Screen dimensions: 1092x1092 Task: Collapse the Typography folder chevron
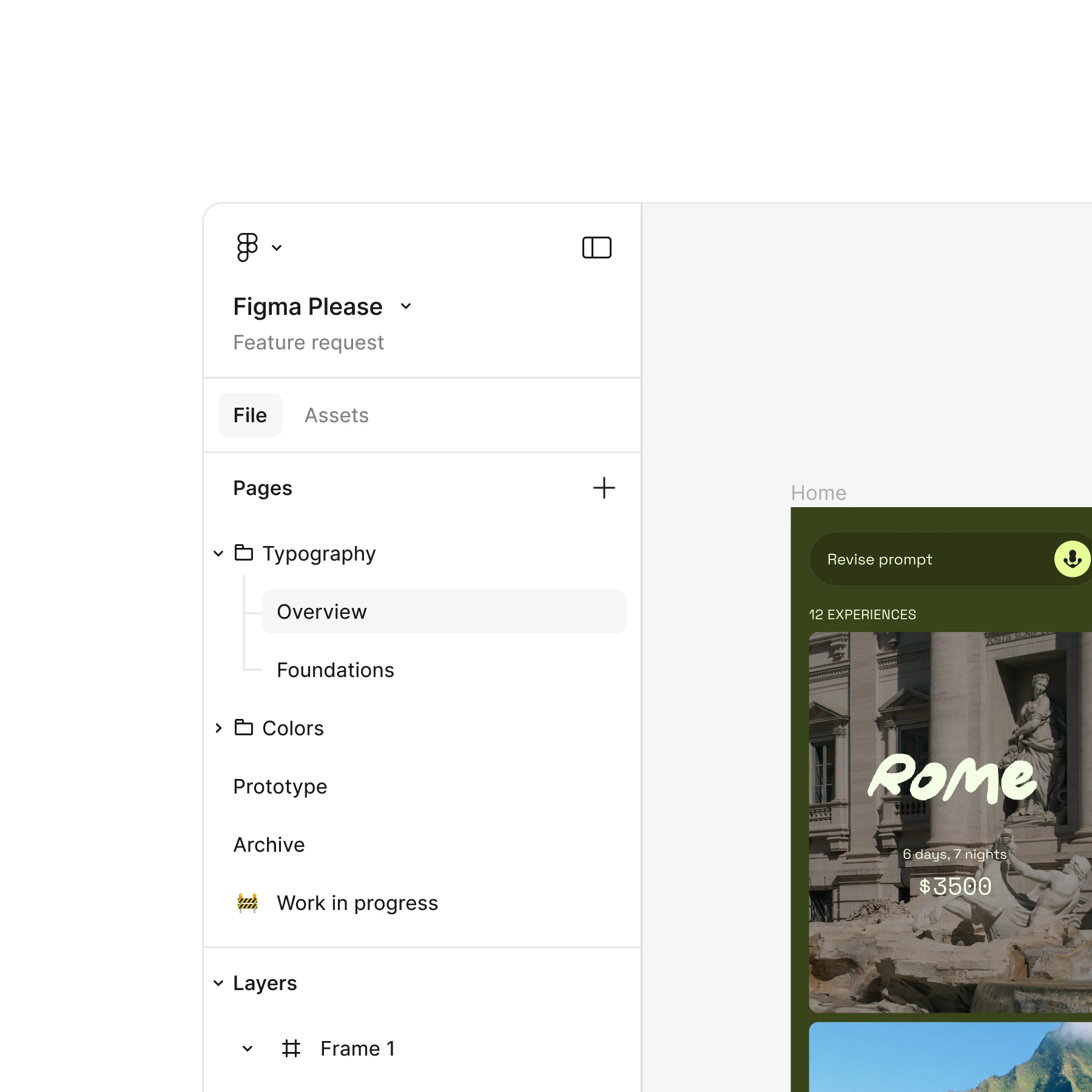point(218,553)
